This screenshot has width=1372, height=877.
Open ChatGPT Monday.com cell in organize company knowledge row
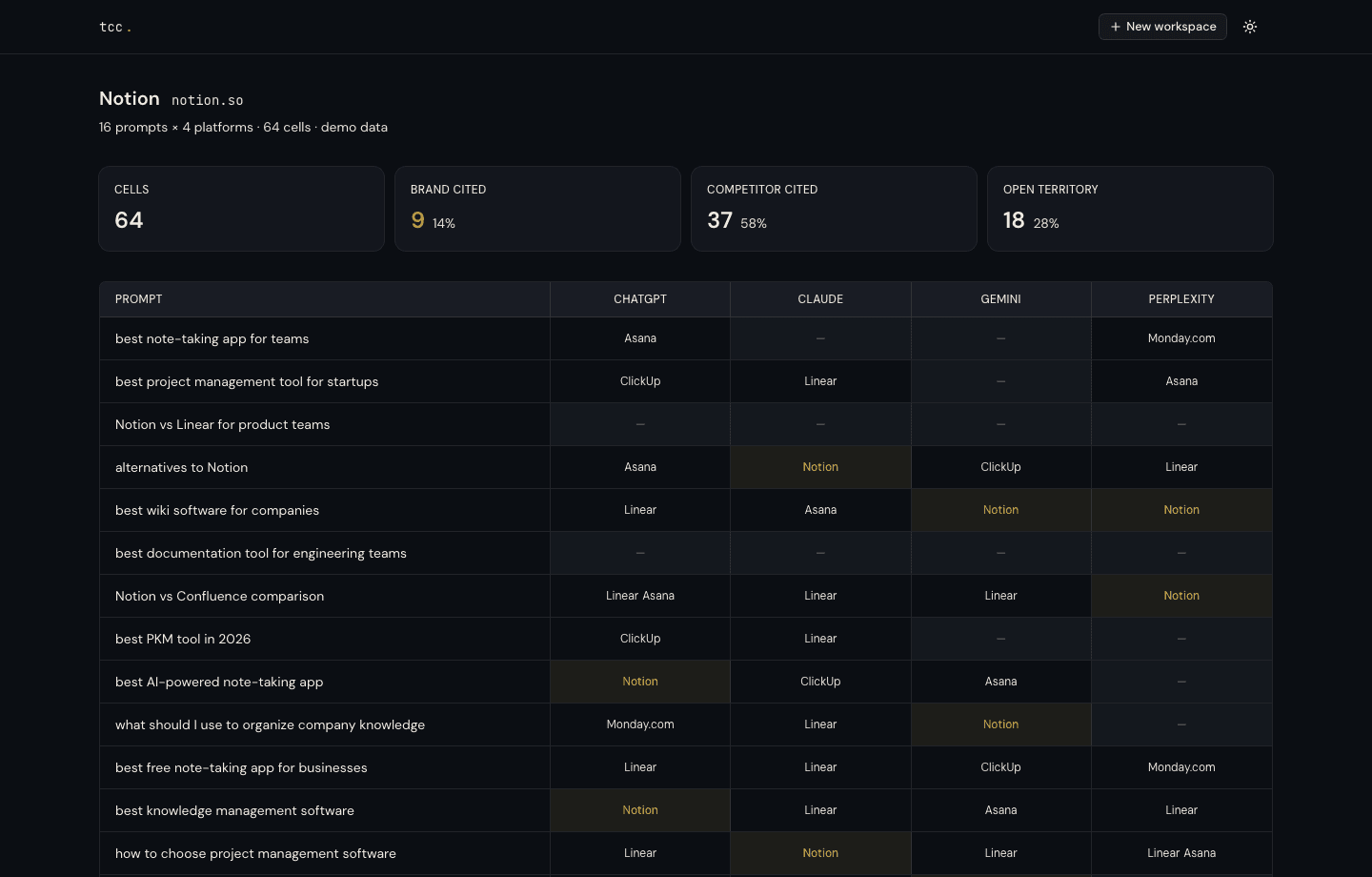tap(640, 724)
